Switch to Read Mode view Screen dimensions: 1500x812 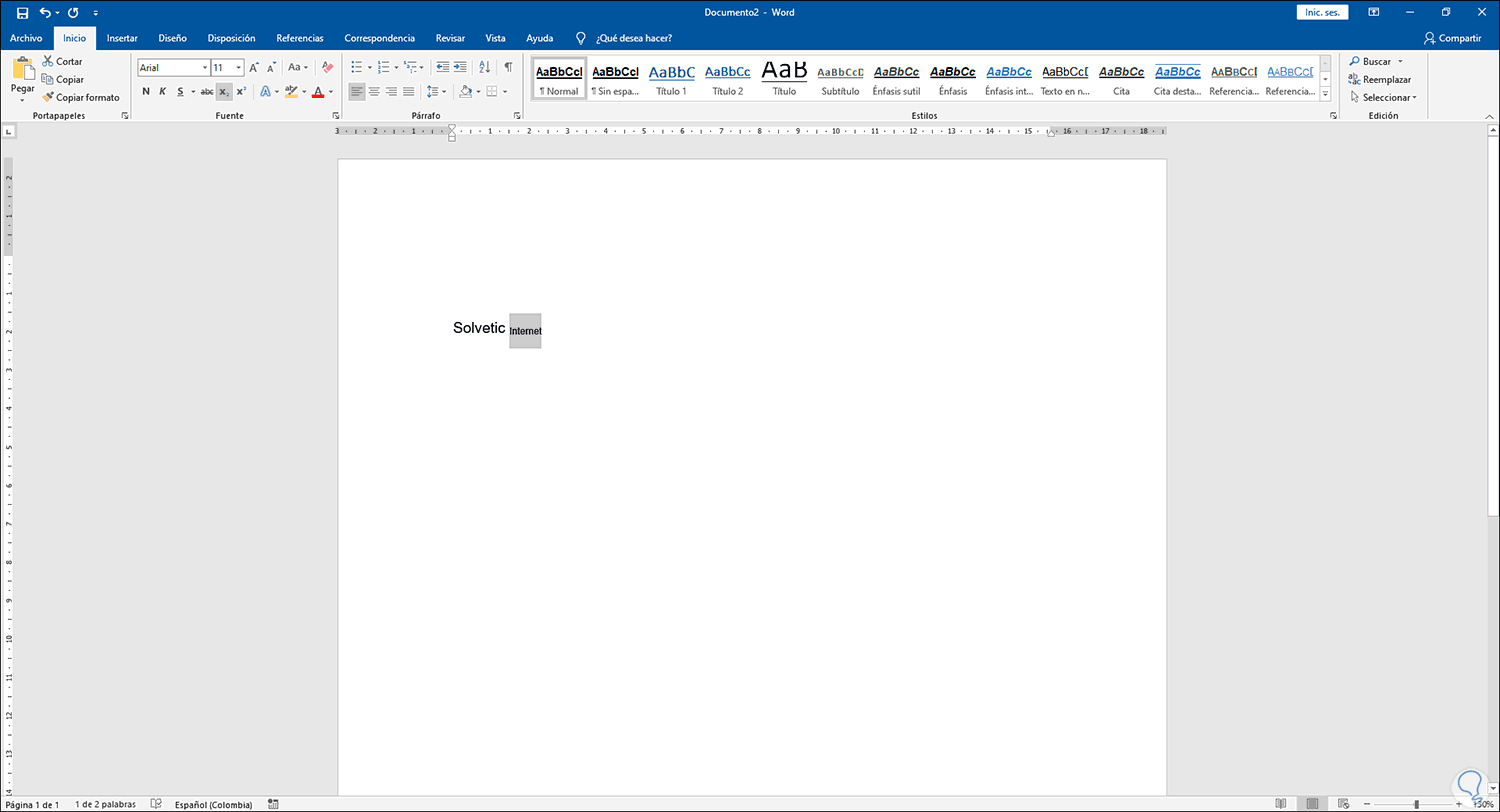1281,804
